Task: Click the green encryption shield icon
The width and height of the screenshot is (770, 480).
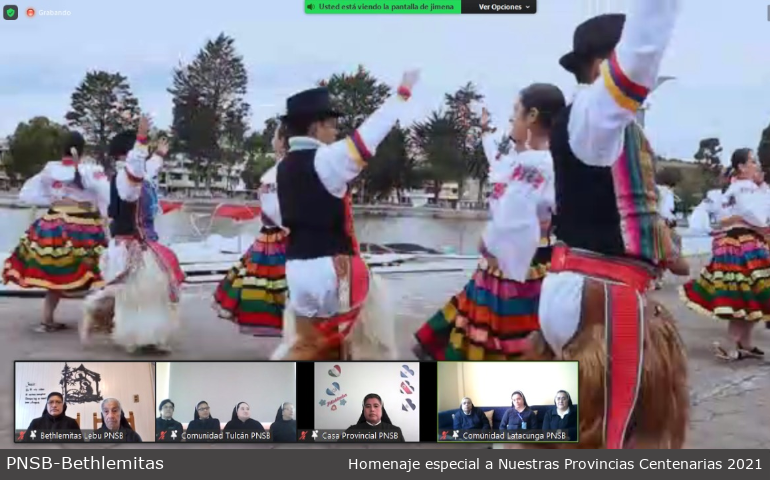Action: click(10, 12)
